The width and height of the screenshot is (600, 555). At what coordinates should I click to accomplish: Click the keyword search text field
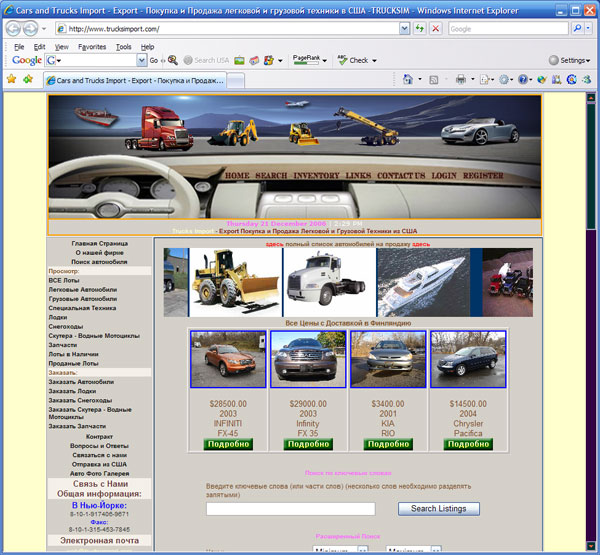pyautogui.click(x=290, y=509)
